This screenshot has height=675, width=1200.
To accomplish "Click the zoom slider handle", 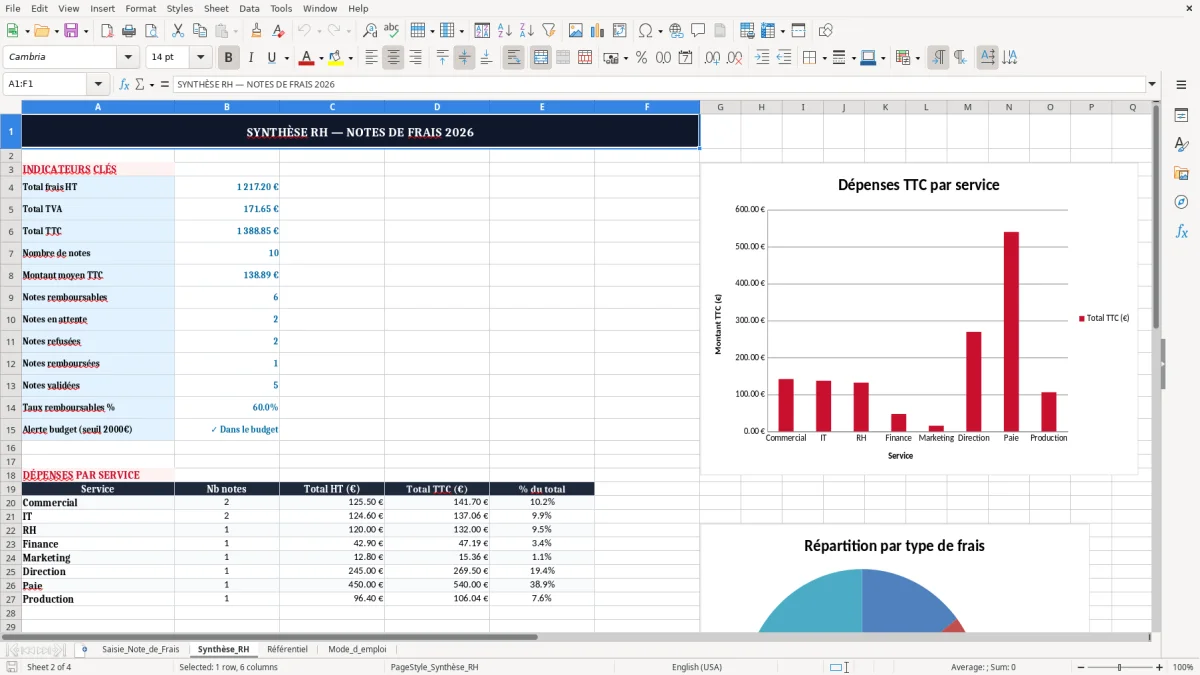I will (1119, 667).
